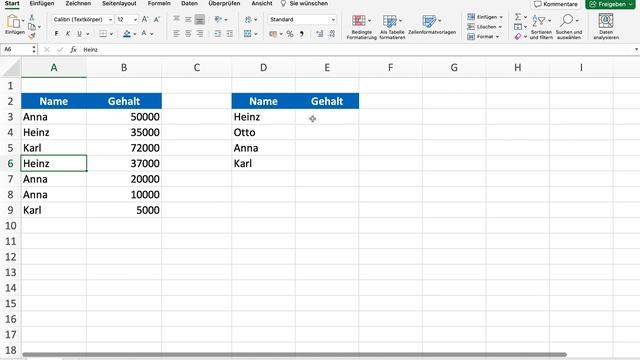This screenshot has width=640, height=360.
Task: Click the clear eraser icon
Action: tap(518, 37)
